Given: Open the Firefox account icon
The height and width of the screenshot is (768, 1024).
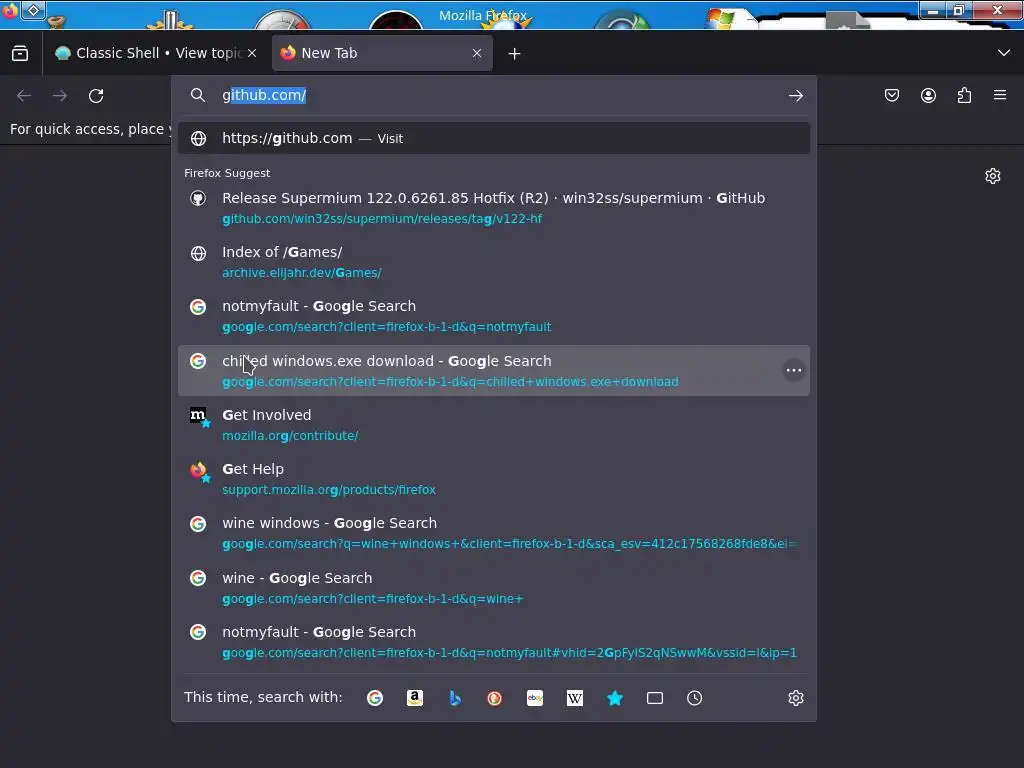Looking at the screenshot, I should tap(928, 95).
